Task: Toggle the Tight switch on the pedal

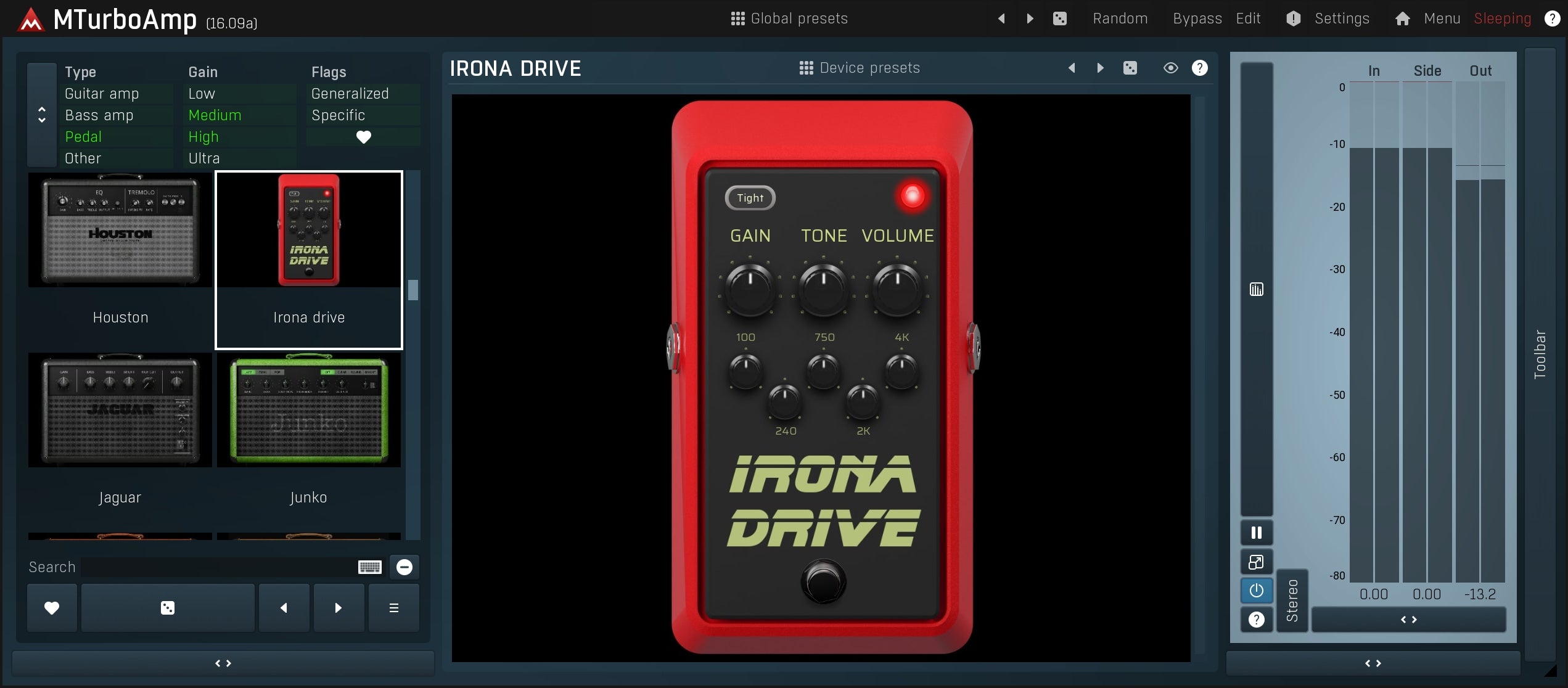Action: pyautogui.click(x=750, y=198)
